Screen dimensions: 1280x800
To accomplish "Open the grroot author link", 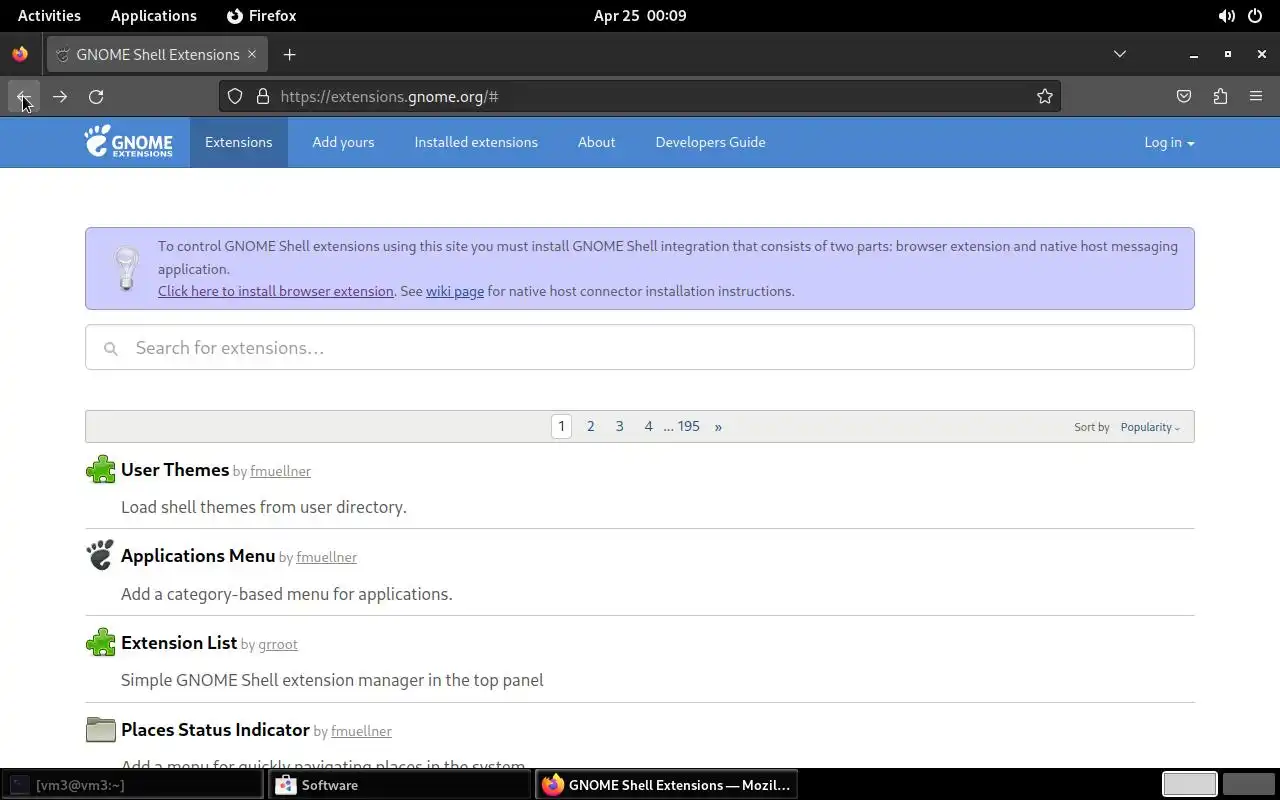I will click(278, 644).
